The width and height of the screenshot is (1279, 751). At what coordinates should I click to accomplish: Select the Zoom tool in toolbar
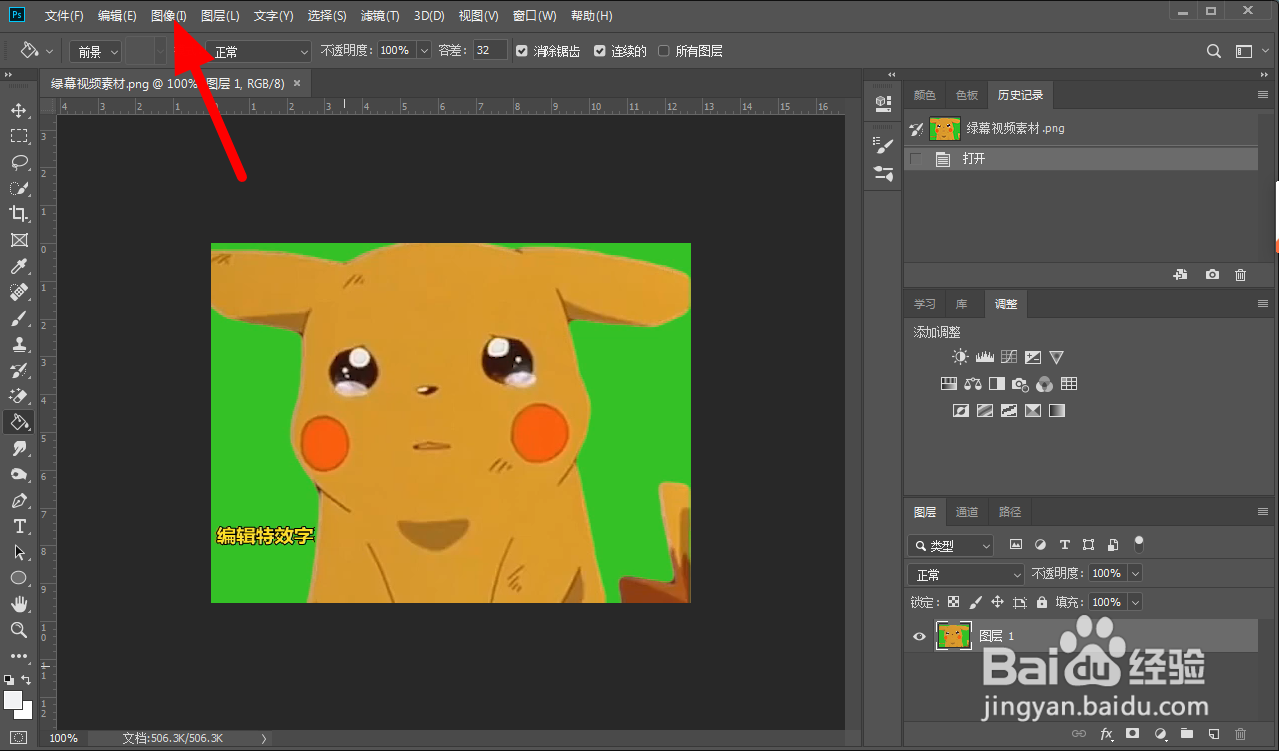point(19,630)
